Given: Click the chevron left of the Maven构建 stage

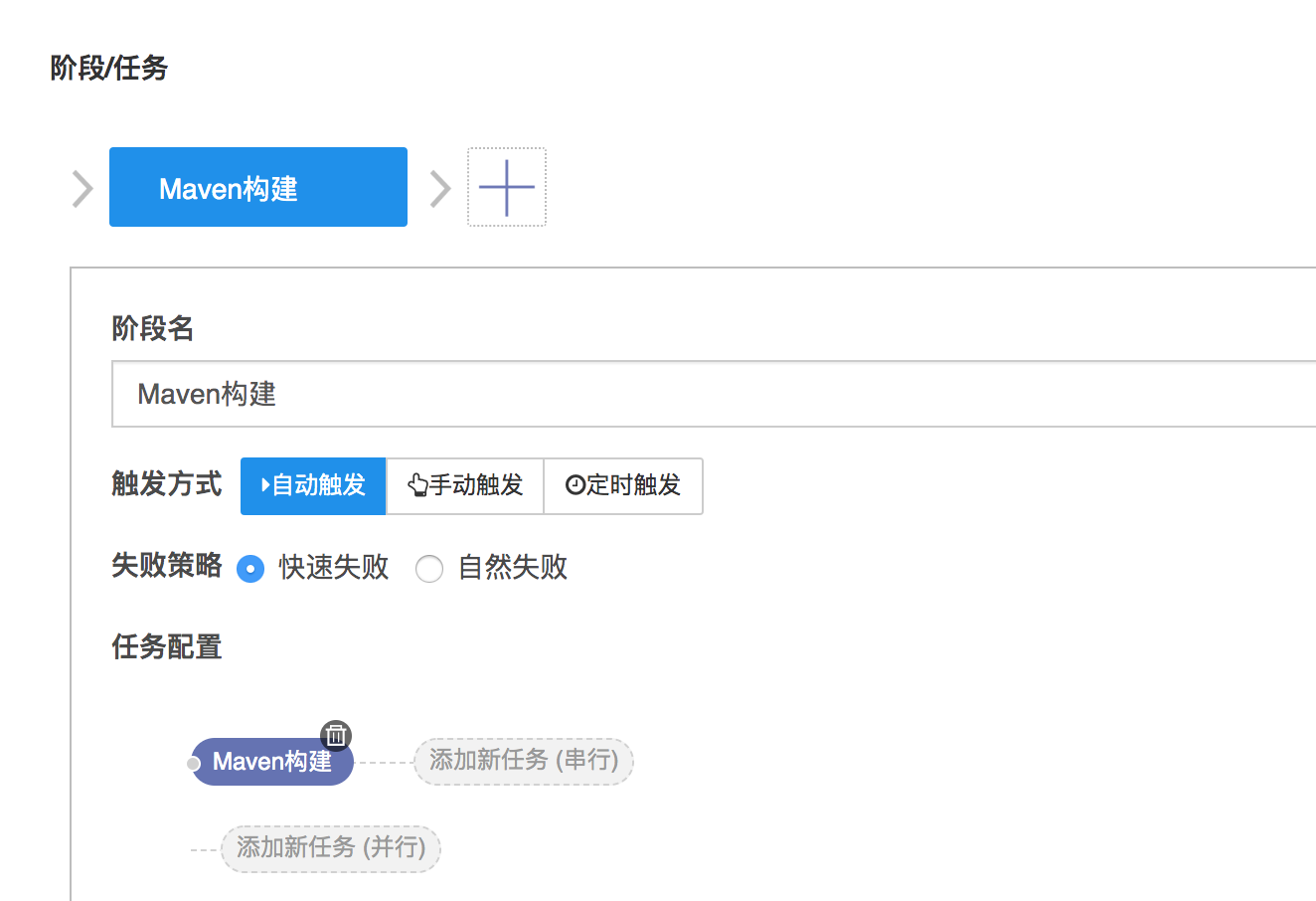Looking at the screenshot, I should pyautogui.click(x=82, y=188).
